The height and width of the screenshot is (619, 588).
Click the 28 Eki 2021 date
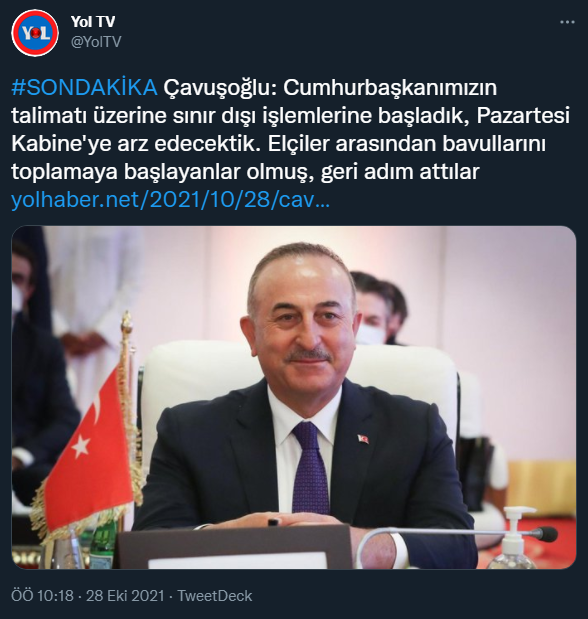click(x=125, y=596)
